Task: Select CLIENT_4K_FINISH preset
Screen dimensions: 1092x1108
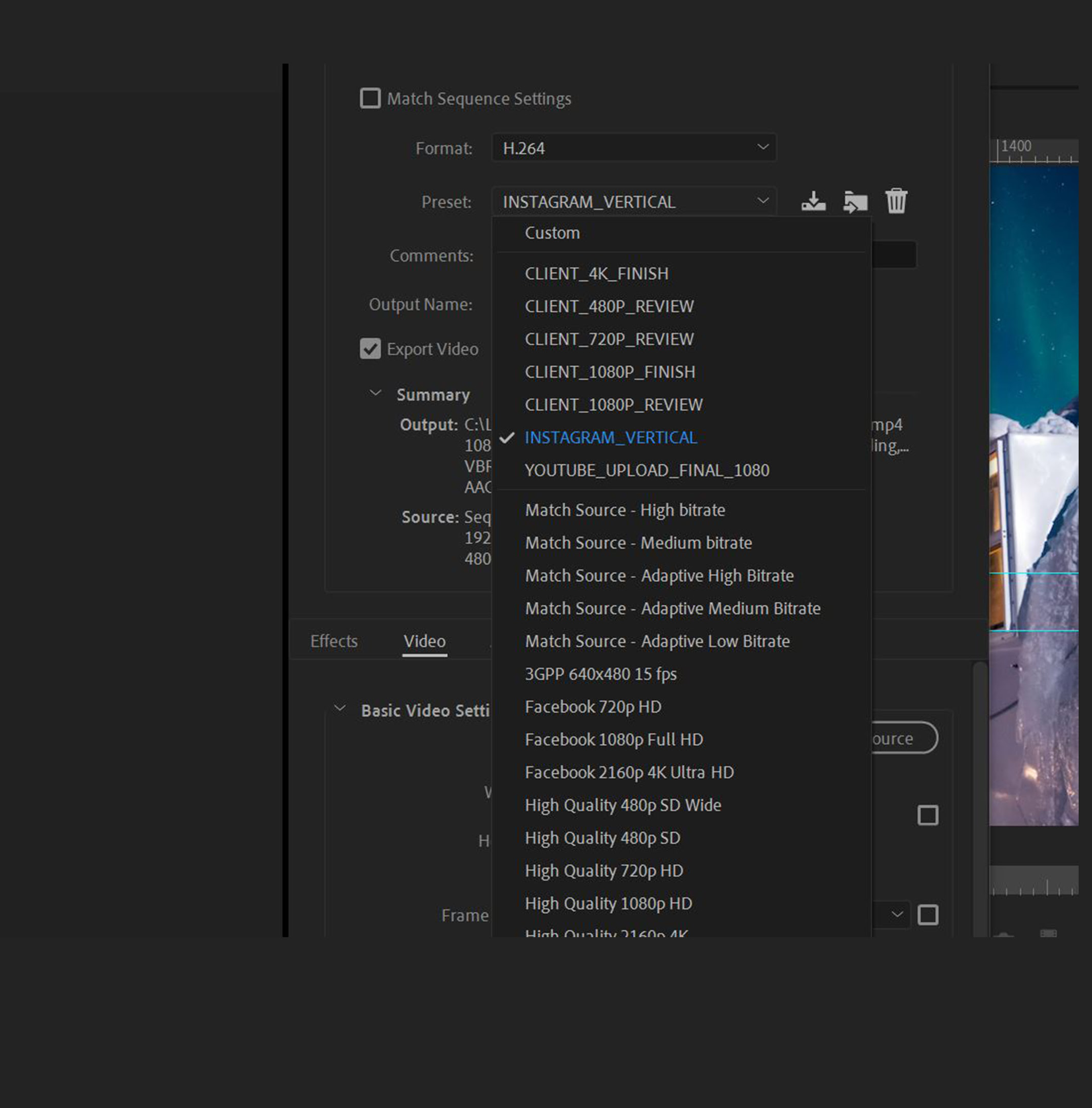Action: (x=596, y=273)
